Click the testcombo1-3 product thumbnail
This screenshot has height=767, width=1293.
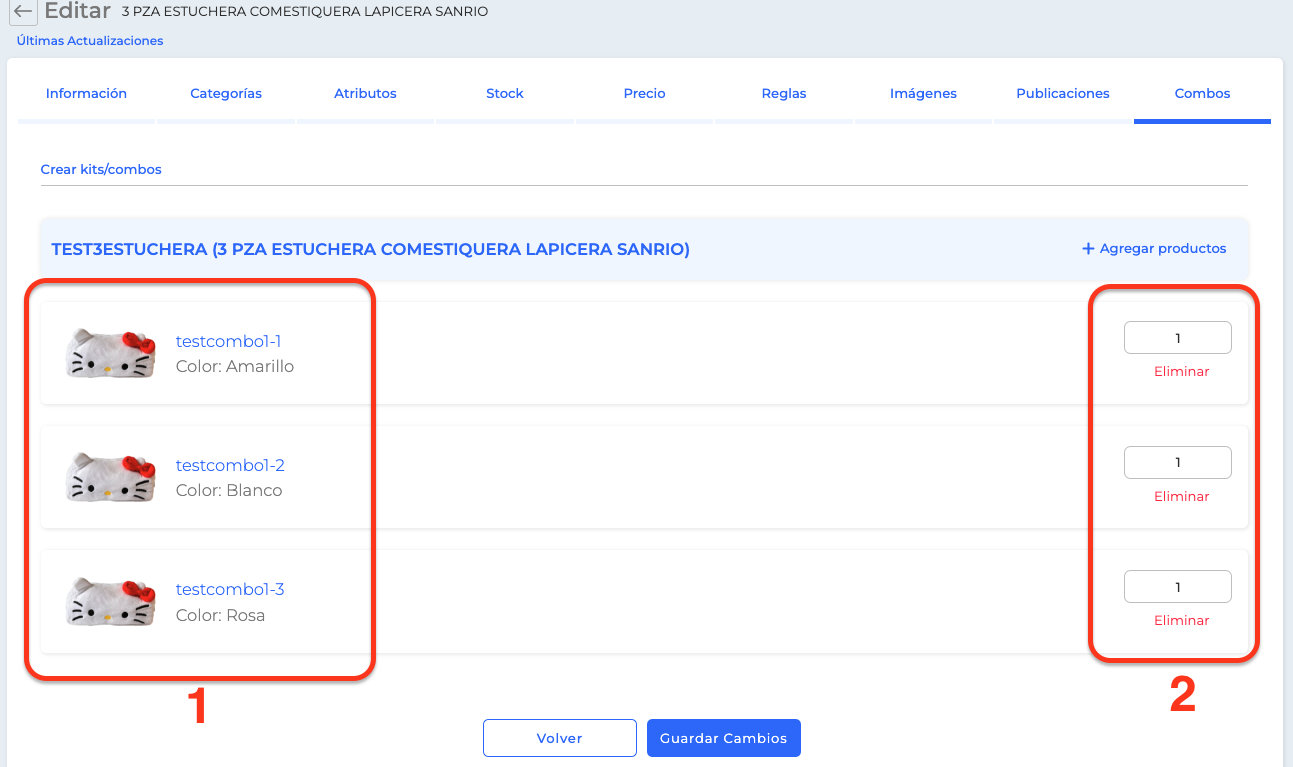110,601
